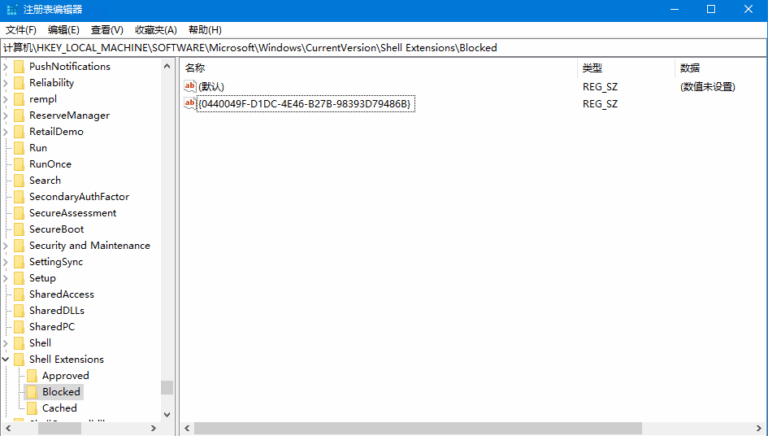The image size is (768, 436).
Task: Collapse the Shell Extensions tree node
Action: (6, 359)
